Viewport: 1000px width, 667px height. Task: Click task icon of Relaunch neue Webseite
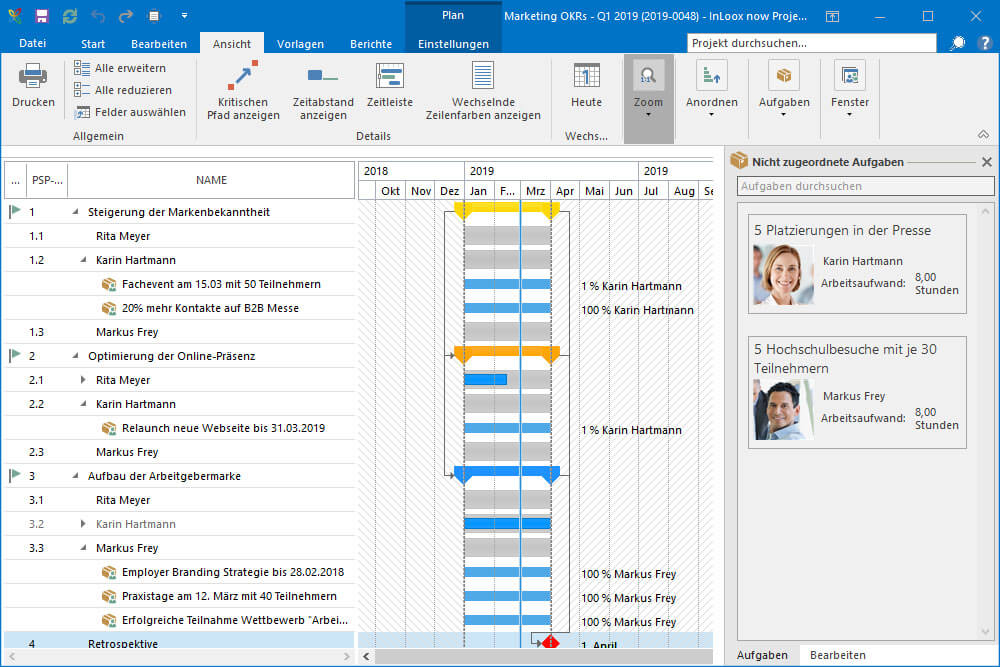coord(109,429)
